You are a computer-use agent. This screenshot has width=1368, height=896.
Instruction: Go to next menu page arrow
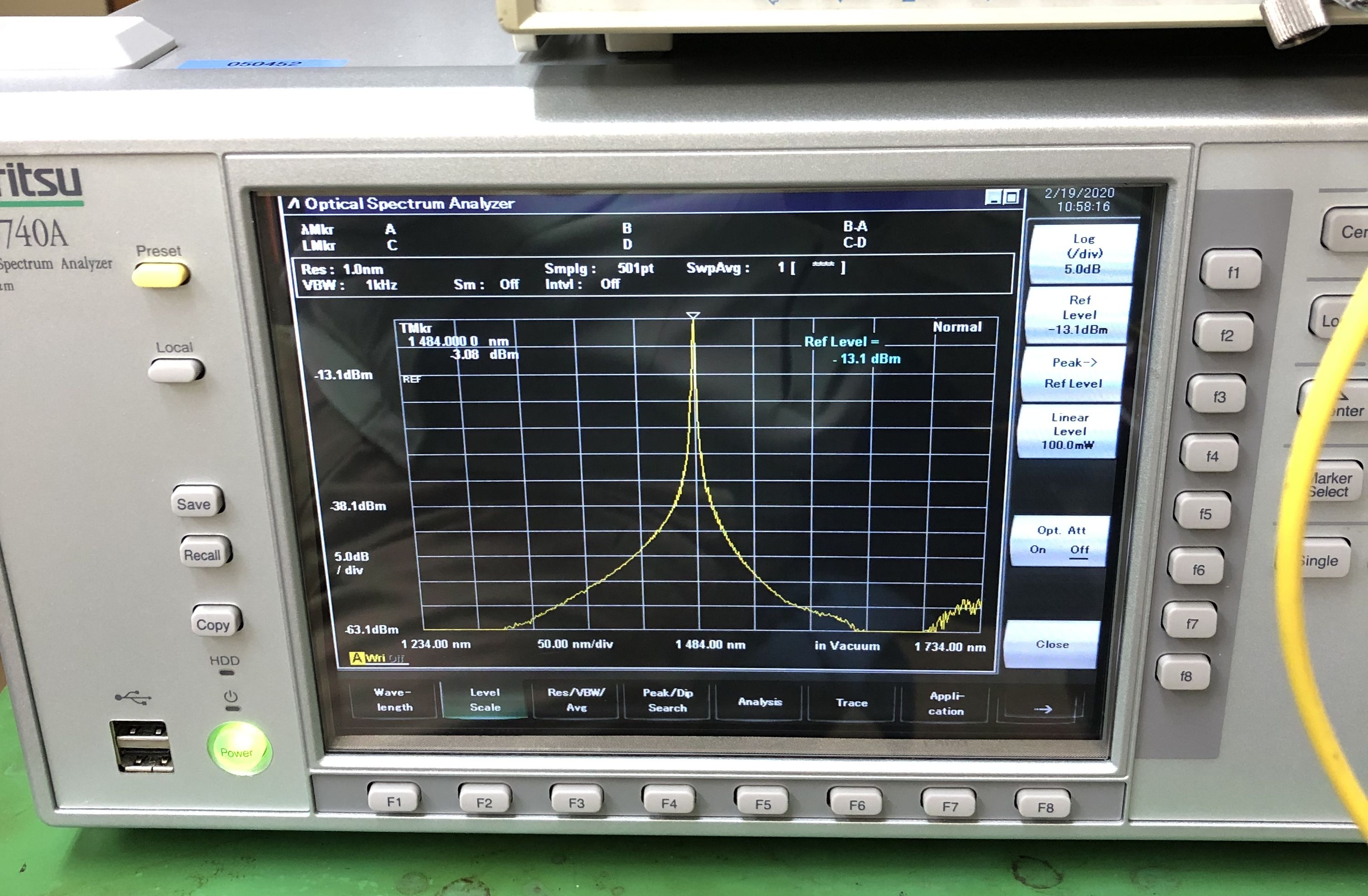tap(1041, 708)
